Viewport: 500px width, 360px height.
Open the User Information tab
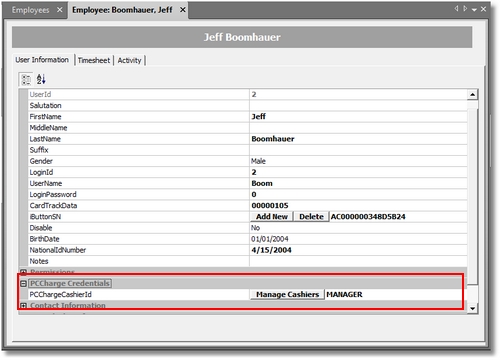click(42, 60)
